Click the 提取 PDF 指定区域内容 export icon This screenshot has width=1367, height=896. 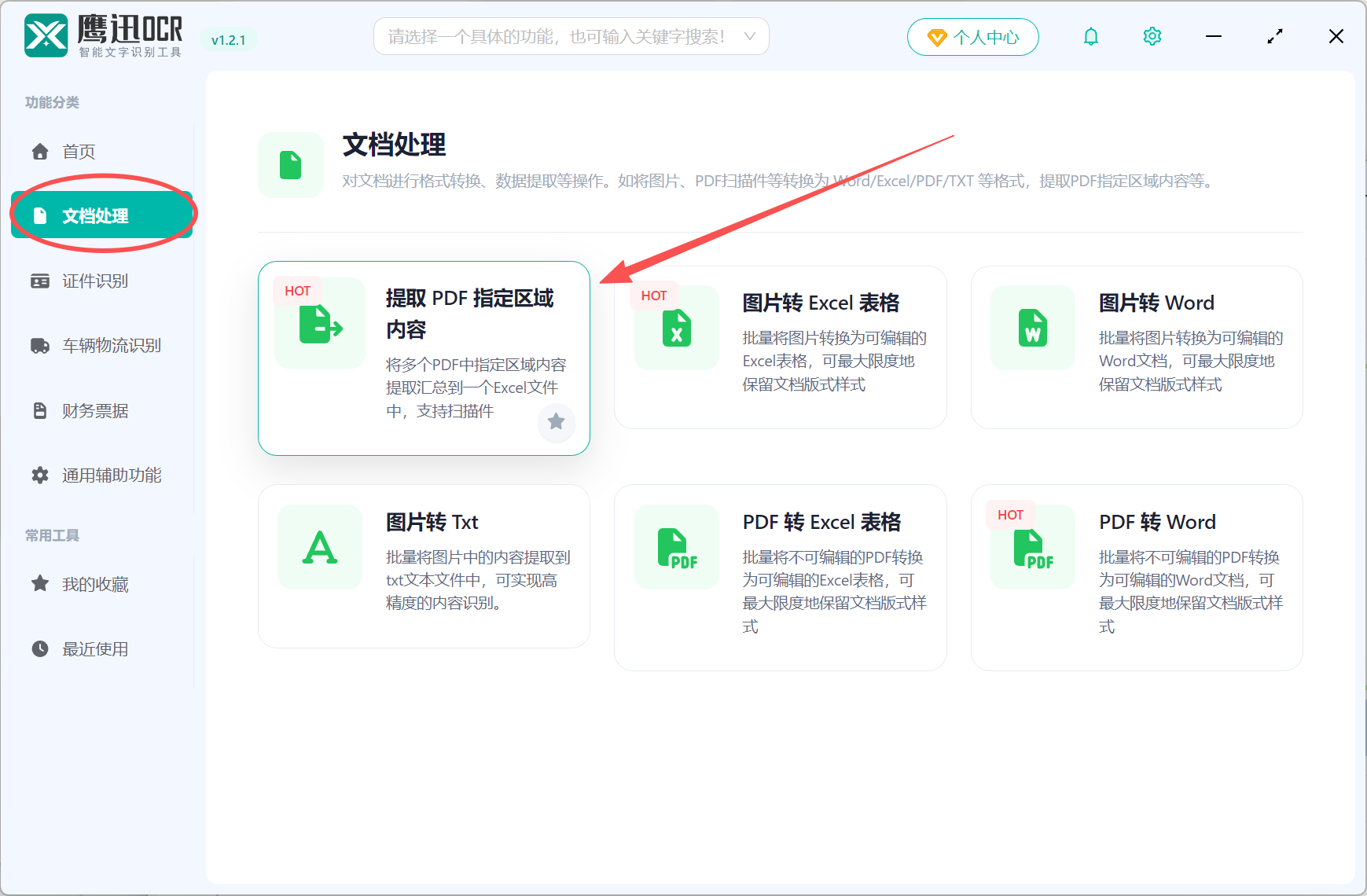click(320, 323)
